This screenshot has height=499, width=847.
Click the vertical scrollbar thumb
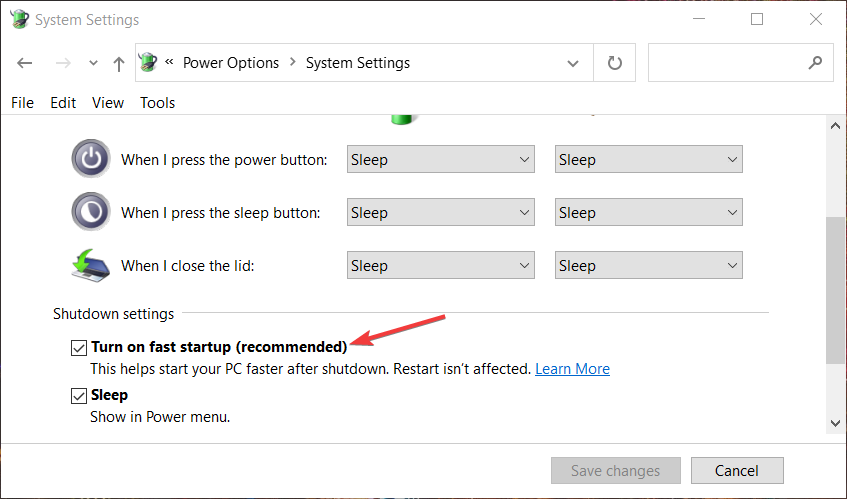pos(836,290)
